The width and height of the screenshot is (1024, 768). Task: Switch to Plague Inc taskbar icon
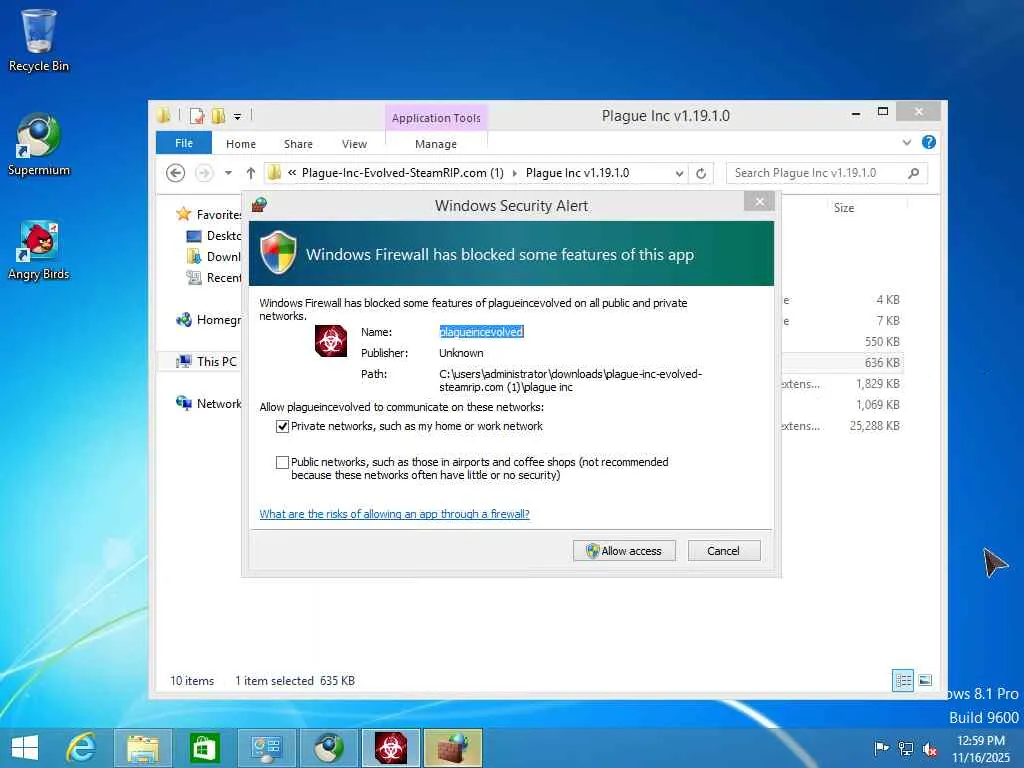tap(391, 748)
